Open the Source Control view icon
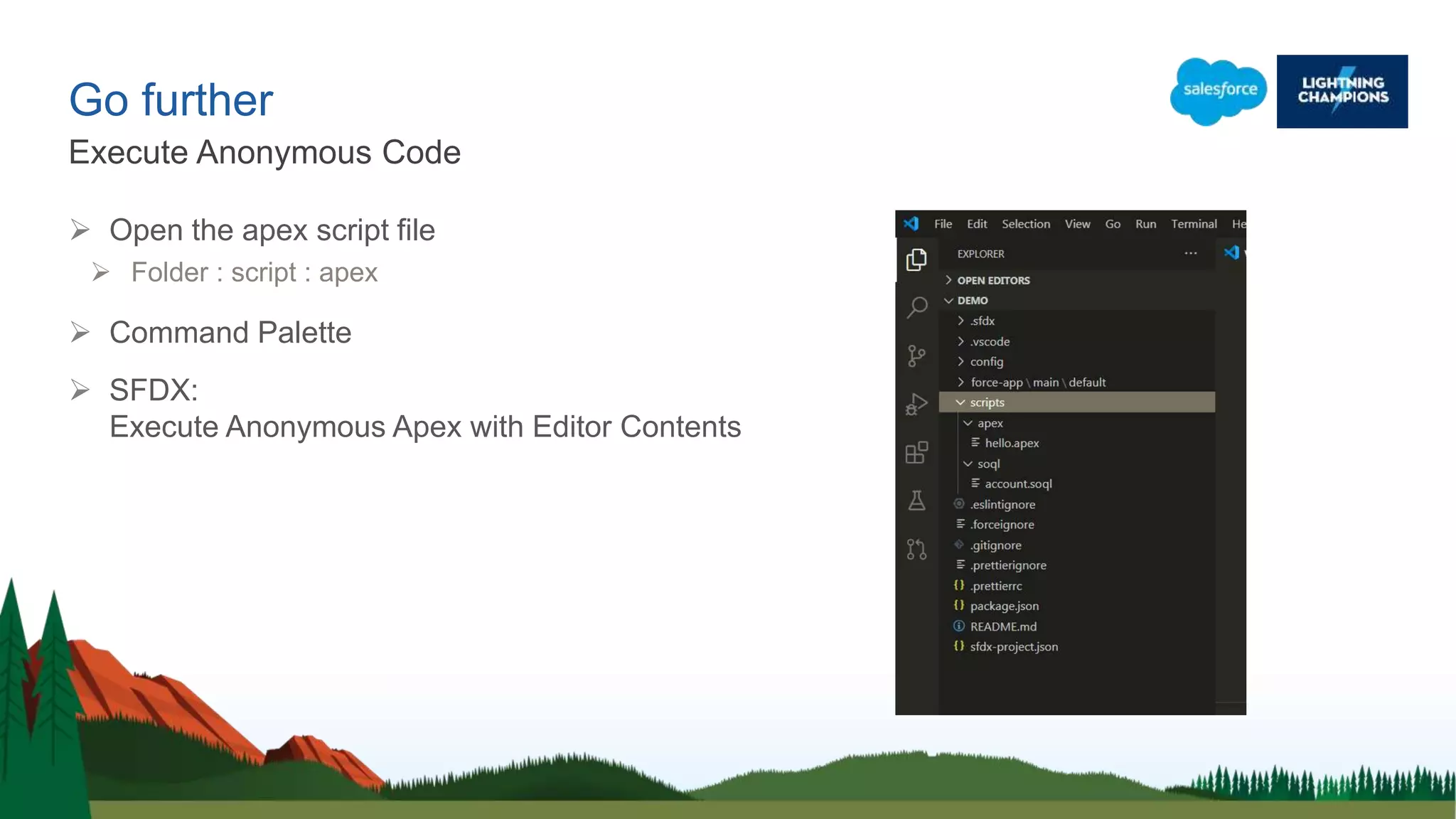Screen dimensions: 1456x819 [916, 355]
